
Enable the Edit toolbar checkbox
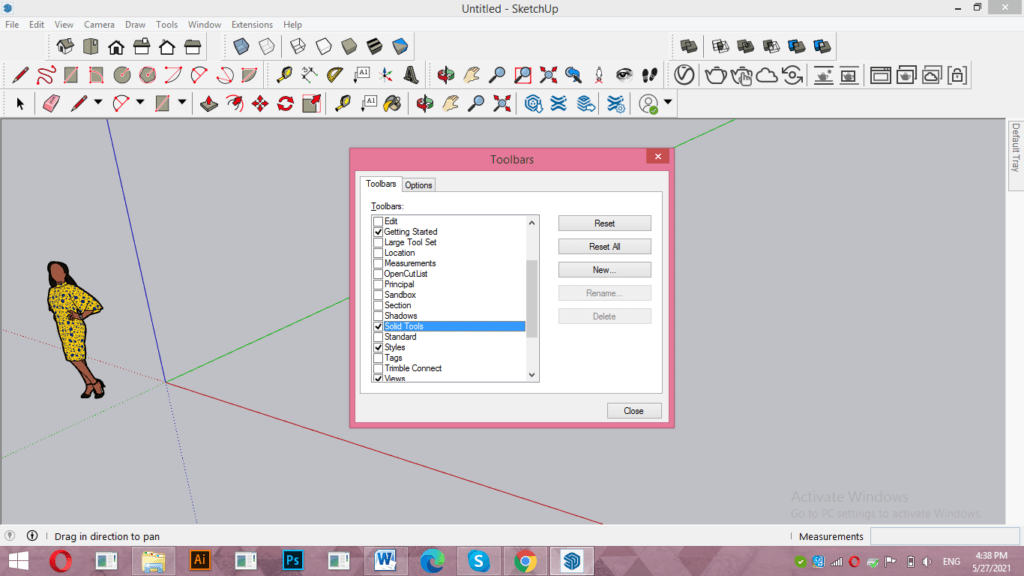coord(378,221)
